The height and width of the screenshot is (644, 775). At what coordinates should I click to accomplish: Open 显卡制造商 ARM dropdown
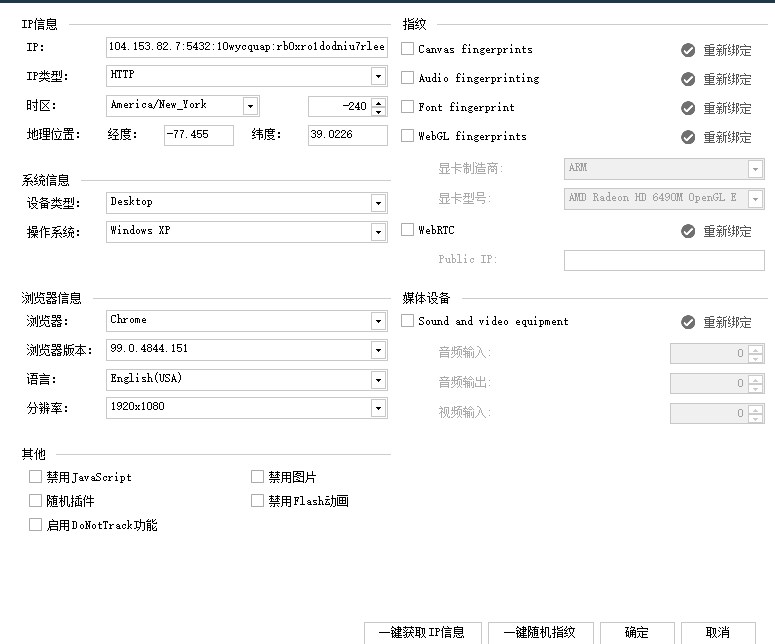(x=755, y=169)
